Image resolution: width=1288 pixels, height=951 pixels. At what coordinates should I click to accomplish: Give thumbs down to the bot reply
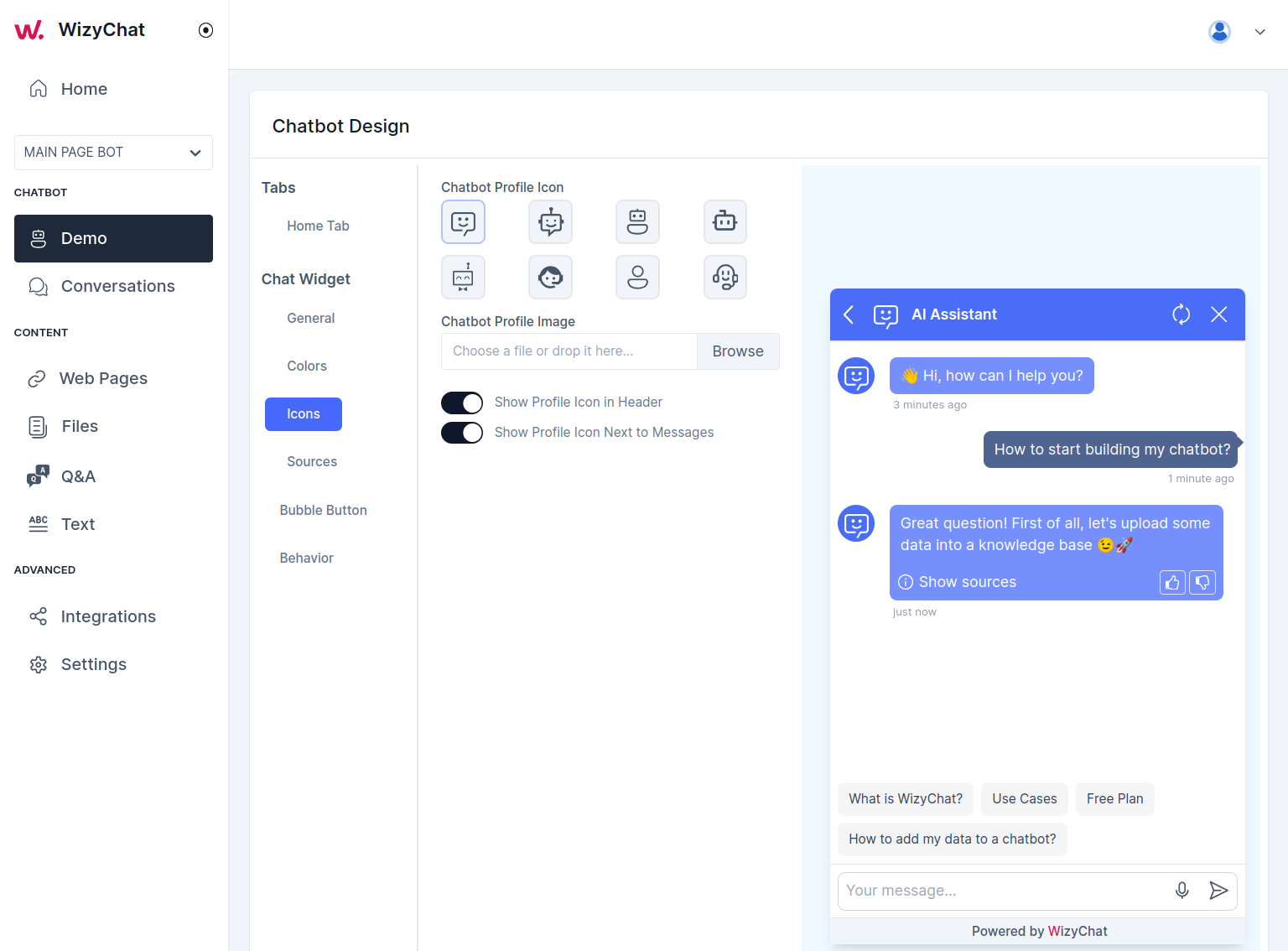pyautogui.click(x=1202, y=582)
